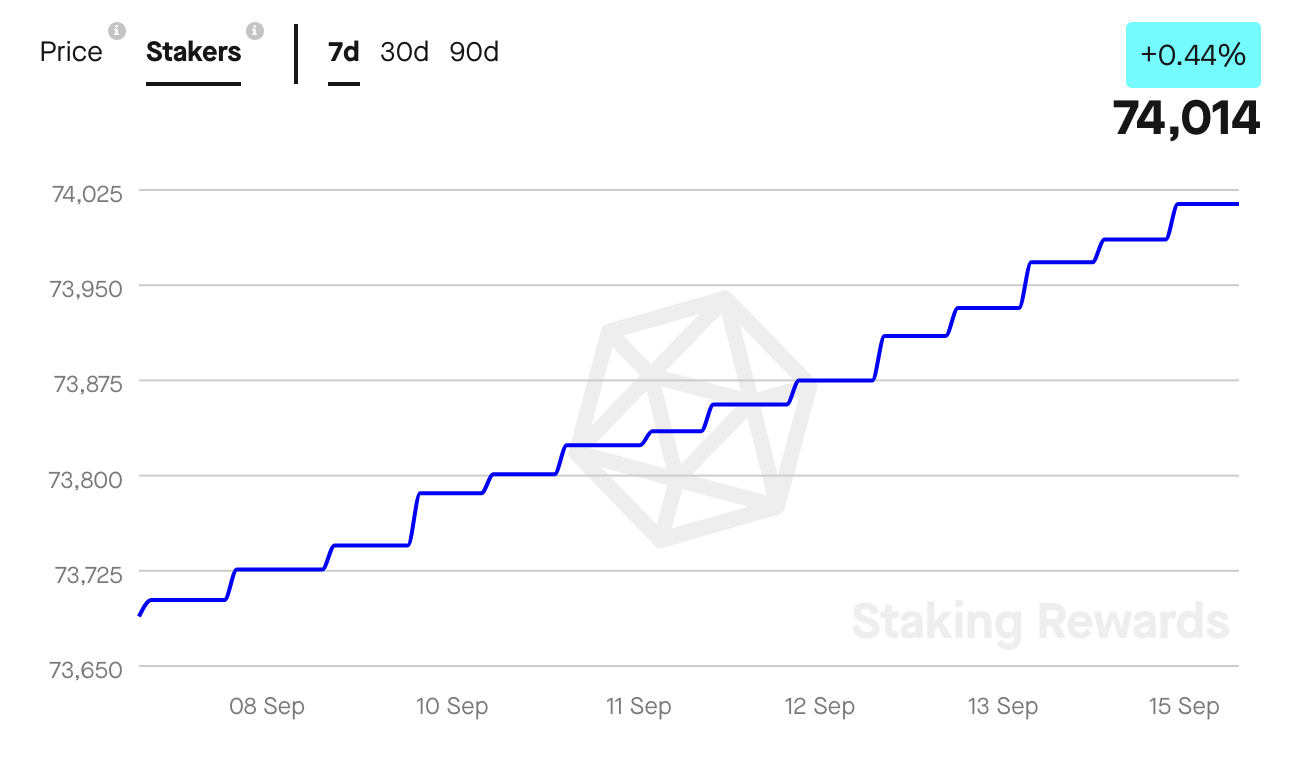The height and width of the screenshot is (758, 1290).
Task: Click the 73,800 y-axis label
Action: tap(87, 480)
